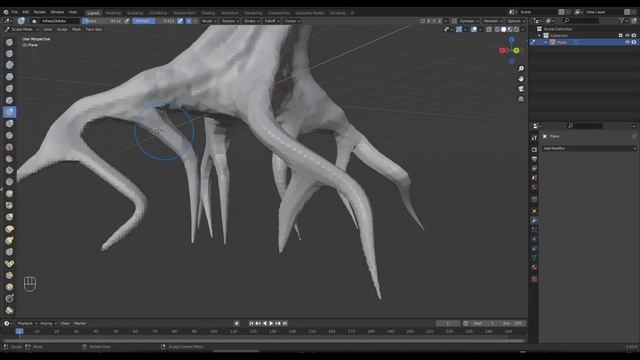This screenshot has height=360, width=640.
Task: Open the Brush settings dropdown
Action: [x=209, y=21]
